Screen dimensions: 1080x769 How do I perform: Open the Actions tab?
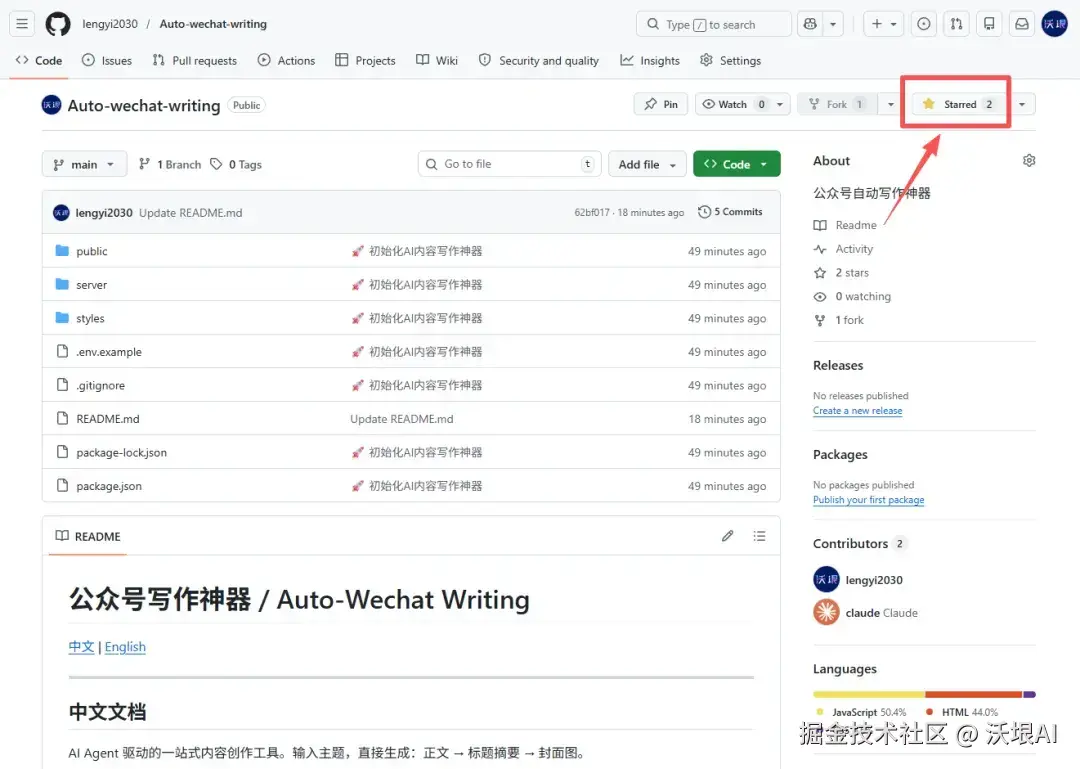286,61
